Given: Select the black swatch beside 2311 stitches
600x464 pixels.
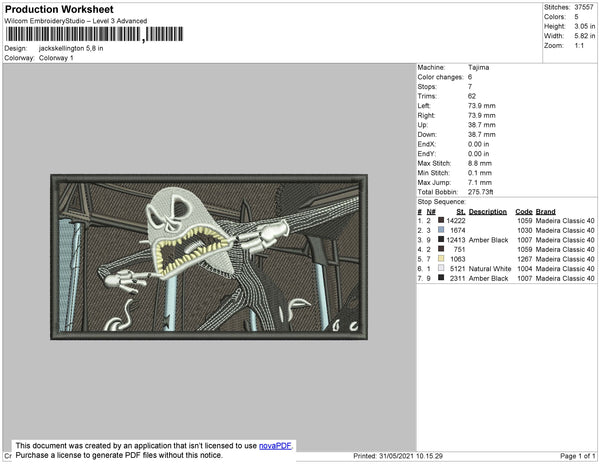Looking at the screenshot, I should pos(441,278).
